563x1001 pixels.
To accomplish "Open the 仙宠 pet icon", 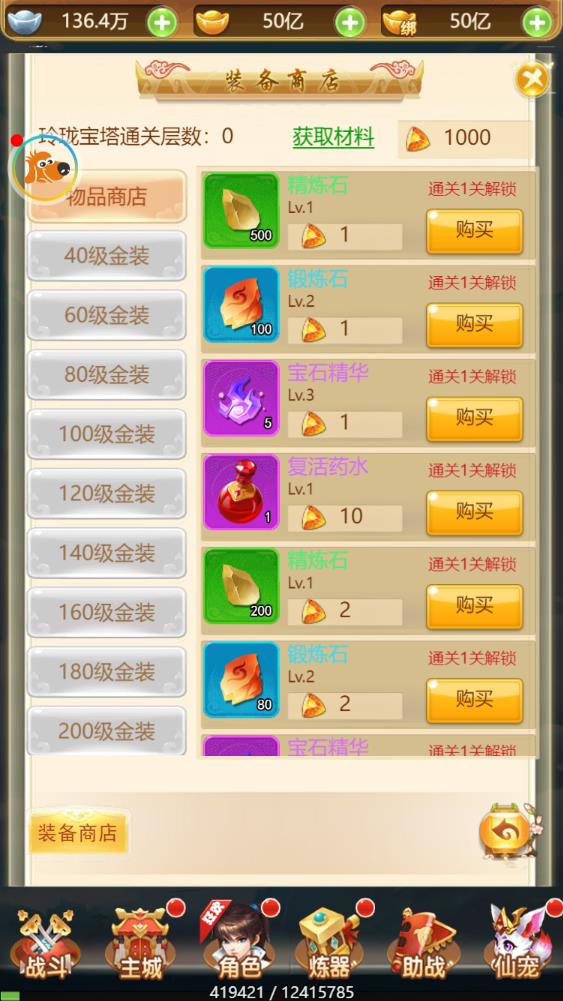I will (518, 946).
